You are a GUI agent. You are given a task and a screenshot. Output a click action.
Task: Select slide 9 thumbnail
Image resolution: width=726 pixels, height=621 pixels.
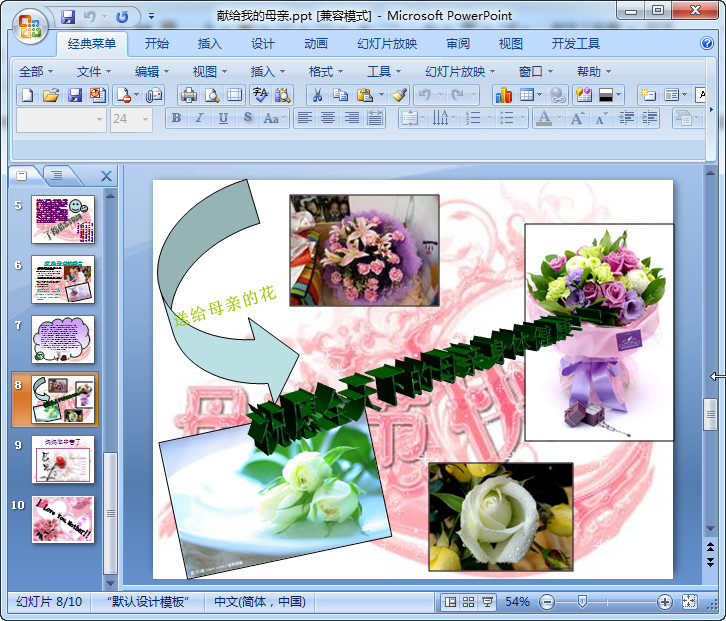pyautogui.click(x=63, y=459)
